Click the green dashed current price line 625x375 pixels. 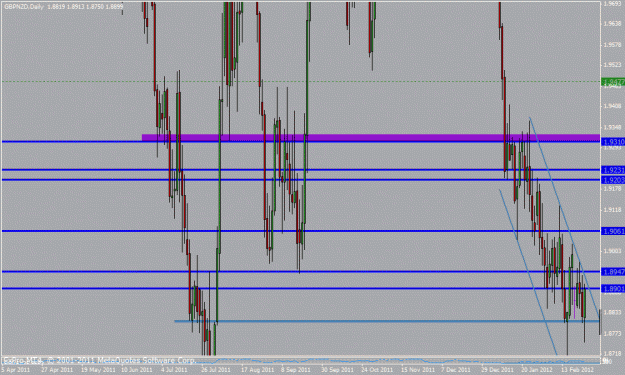[301, 82]
